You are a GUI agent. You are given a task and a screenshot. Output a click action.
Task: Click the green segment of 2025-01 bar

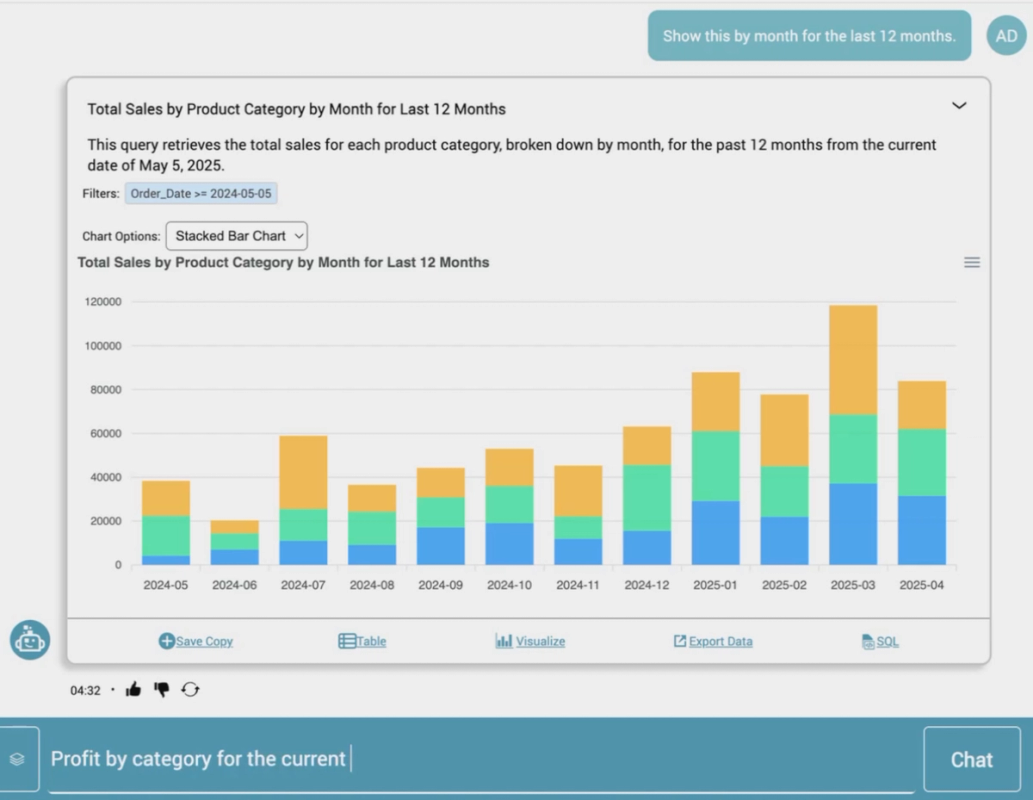tap(715, 466)
